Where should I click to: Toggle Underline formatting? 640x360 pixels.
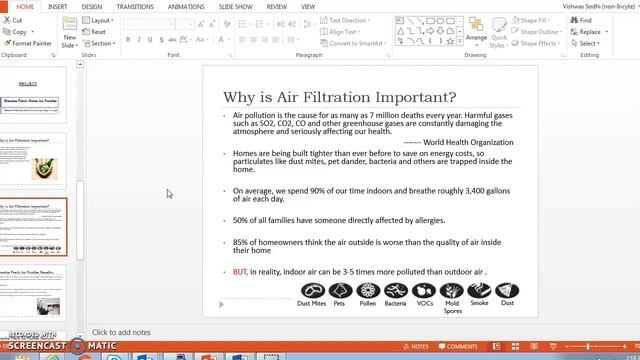pos(150,40)
